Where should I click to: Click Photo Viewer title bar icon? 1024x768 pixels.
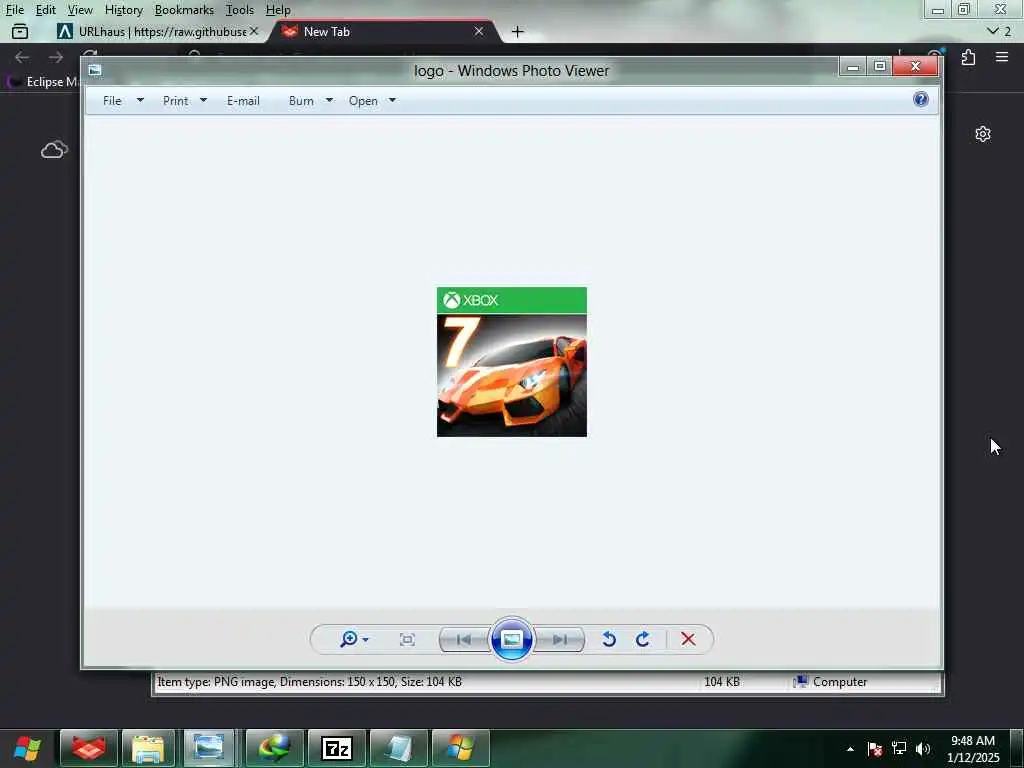pos(95,70)
